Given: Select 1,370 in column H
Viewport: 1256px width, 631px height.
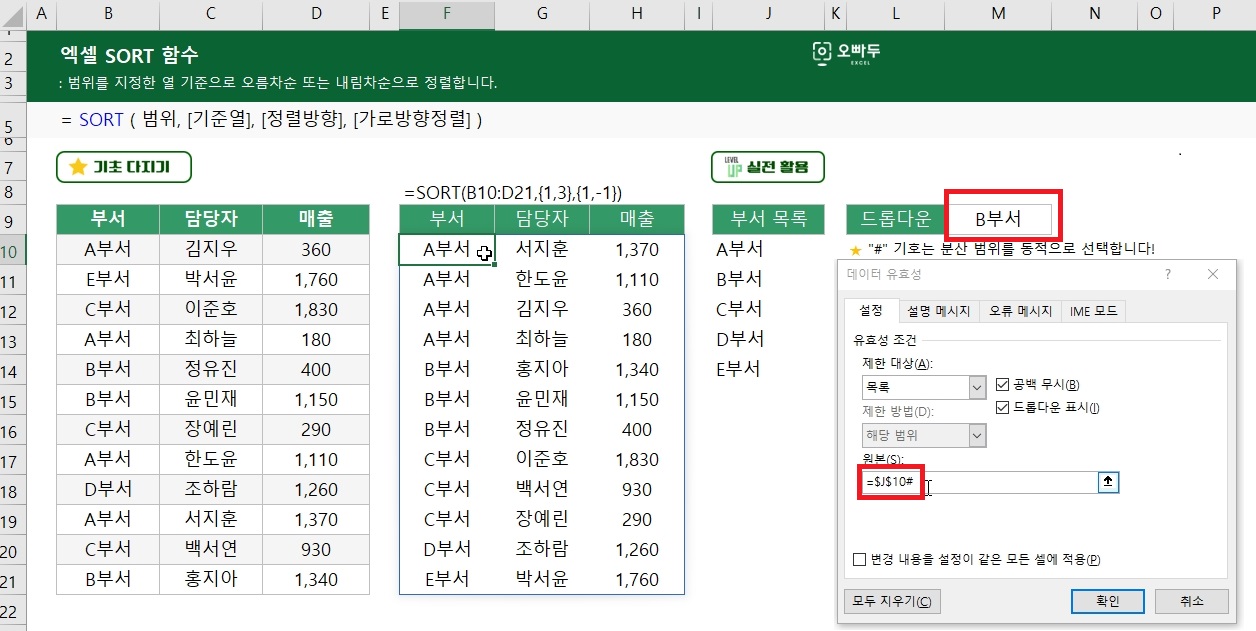Looking at the screenshot, I should point(637,249).
